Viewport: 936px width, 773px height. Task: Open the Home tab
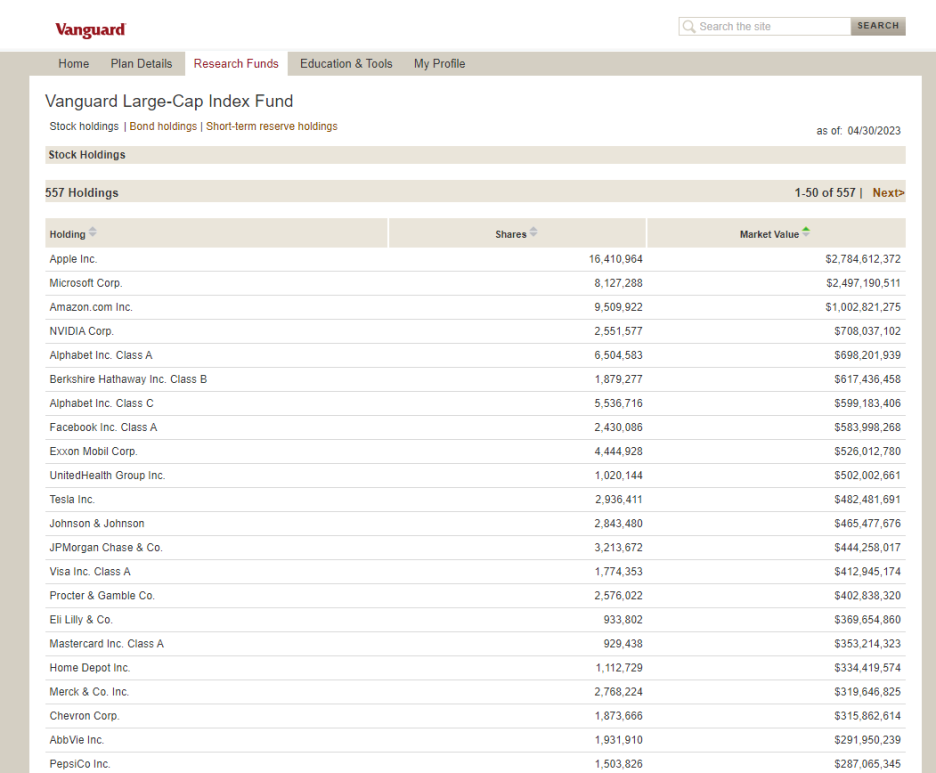point(73,64)
